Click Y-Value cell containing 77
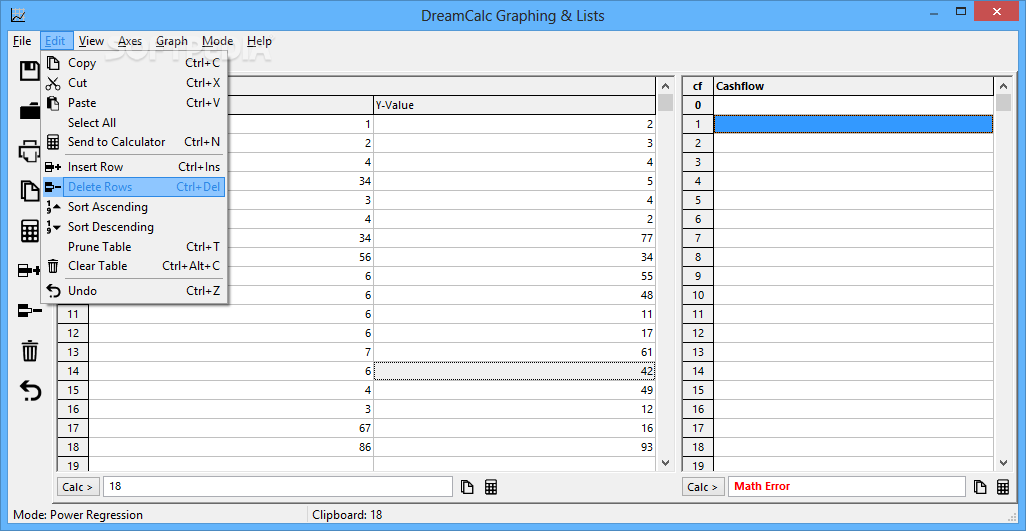 pyautogui.click(x=514, y=238)
